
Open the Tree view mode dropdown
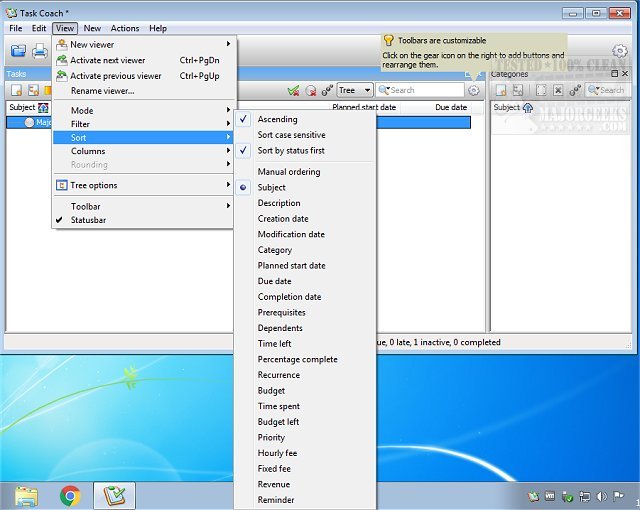[355, 90]
